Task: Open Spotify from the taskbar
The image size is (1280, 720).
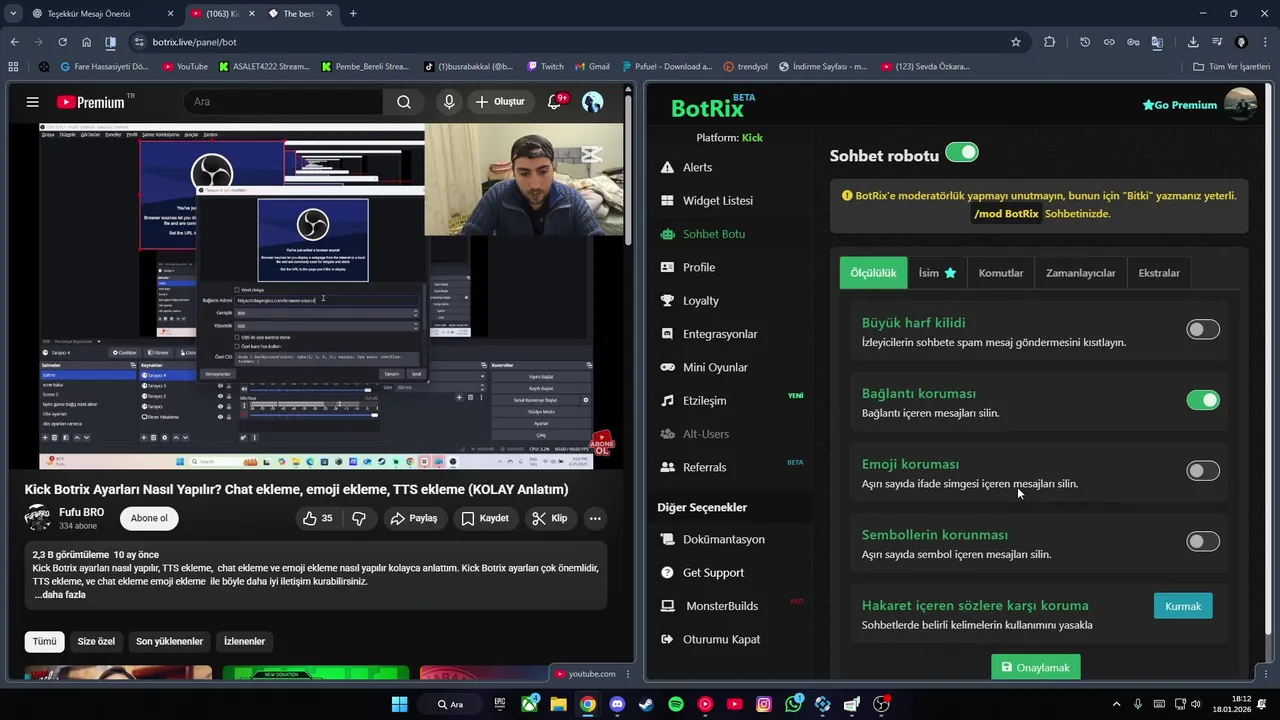Action: coord(676,704)
